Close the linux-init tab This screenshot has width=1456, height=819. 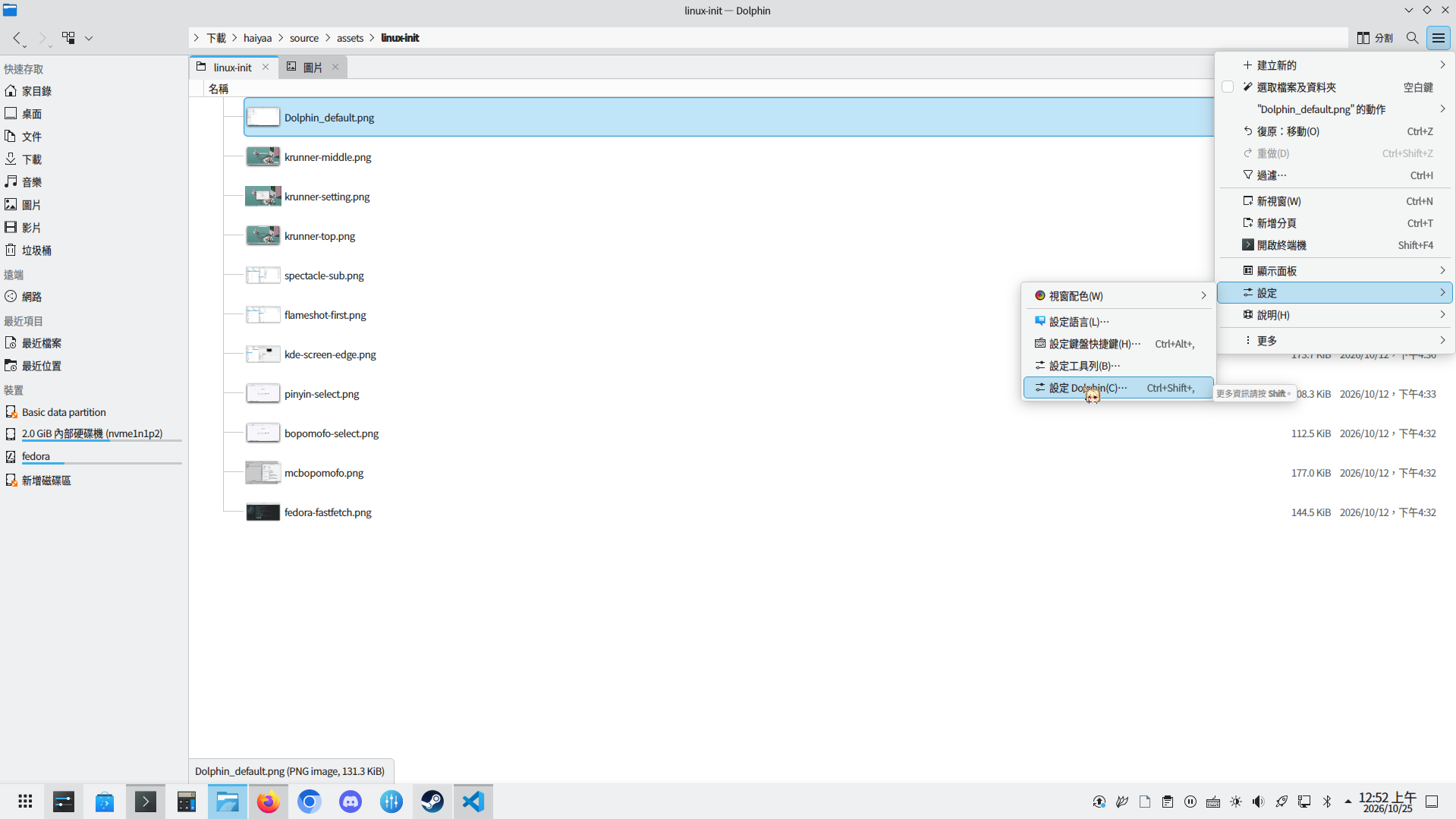coord(266,67)
